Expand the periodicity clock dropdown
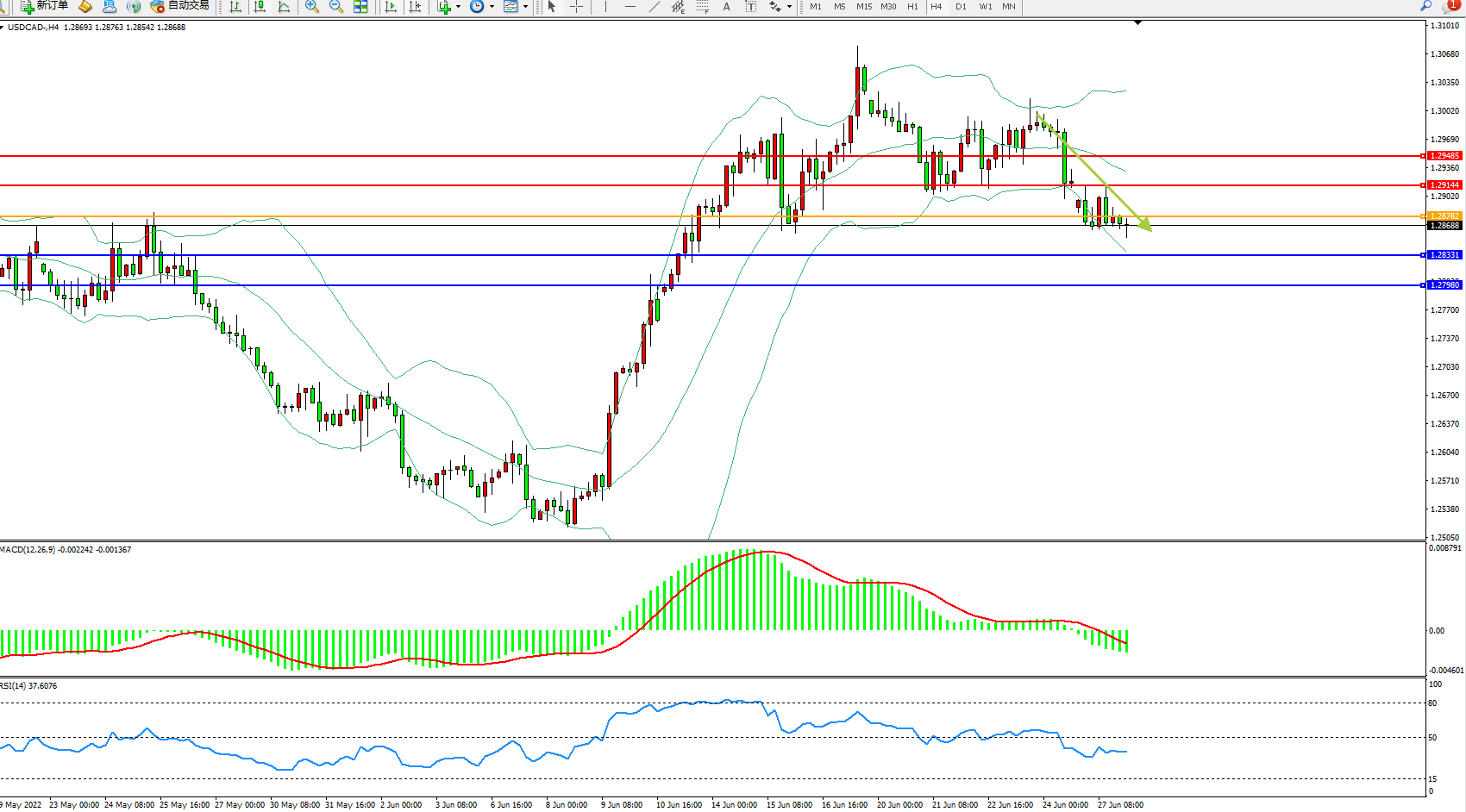Viewport: 1466px width, 812px height. pyautogui.click(x=492, y=7)
